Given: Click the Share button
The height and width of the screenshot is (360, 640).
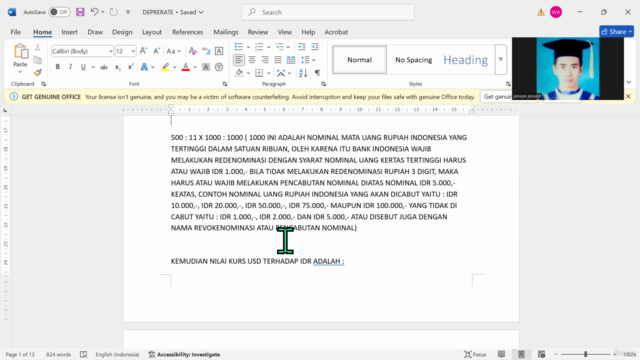Looking at the screenshot, I should (x=616, y=31).
